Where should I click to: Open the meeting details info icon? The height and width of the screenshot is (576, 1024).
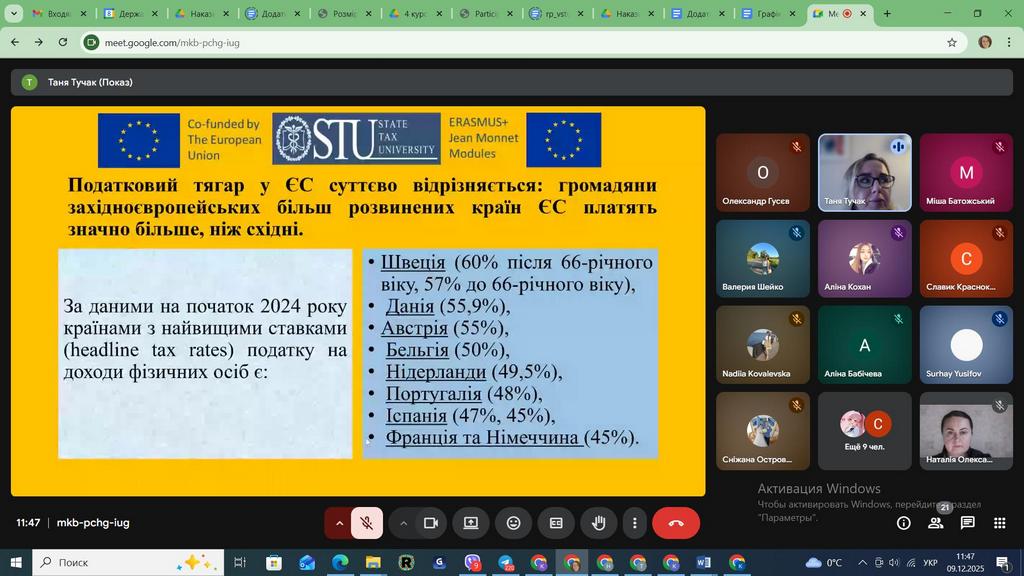(x=903, y=523)
